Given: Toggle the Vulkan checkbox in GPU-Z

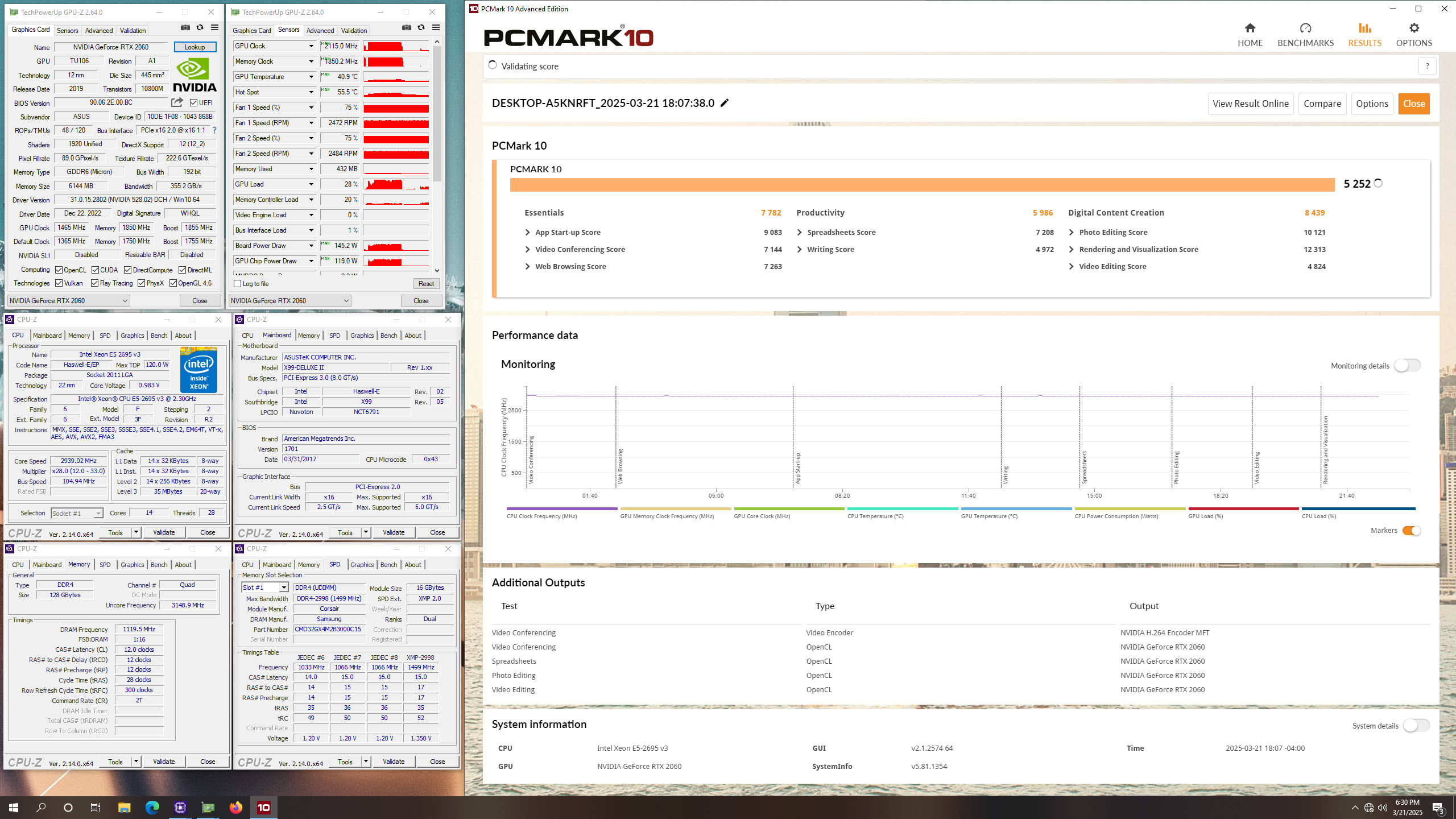Looking at the screenshot, I should [x=59, y=283].
